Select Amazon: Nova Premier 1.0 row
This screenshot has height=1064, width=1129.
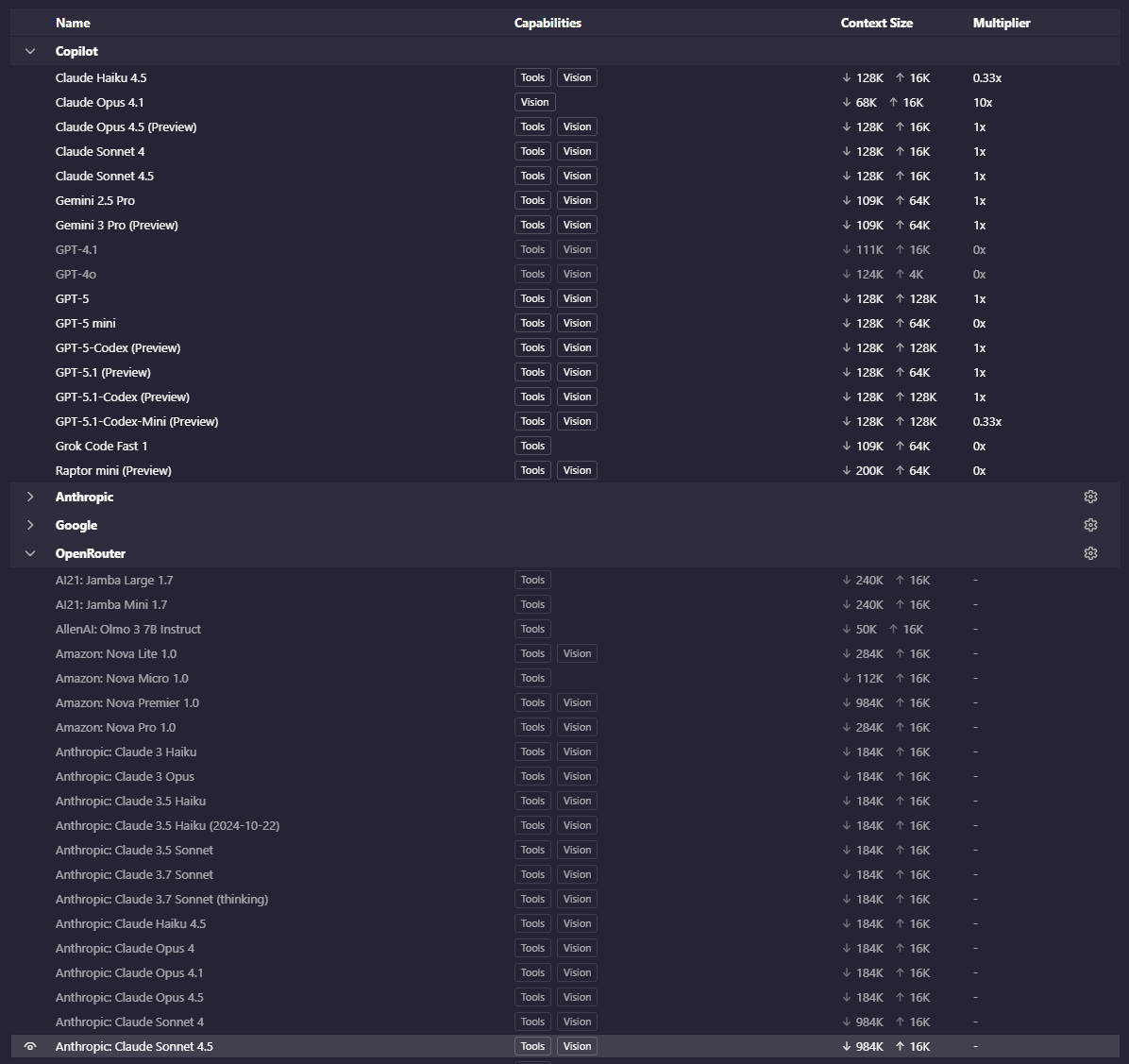565,702
